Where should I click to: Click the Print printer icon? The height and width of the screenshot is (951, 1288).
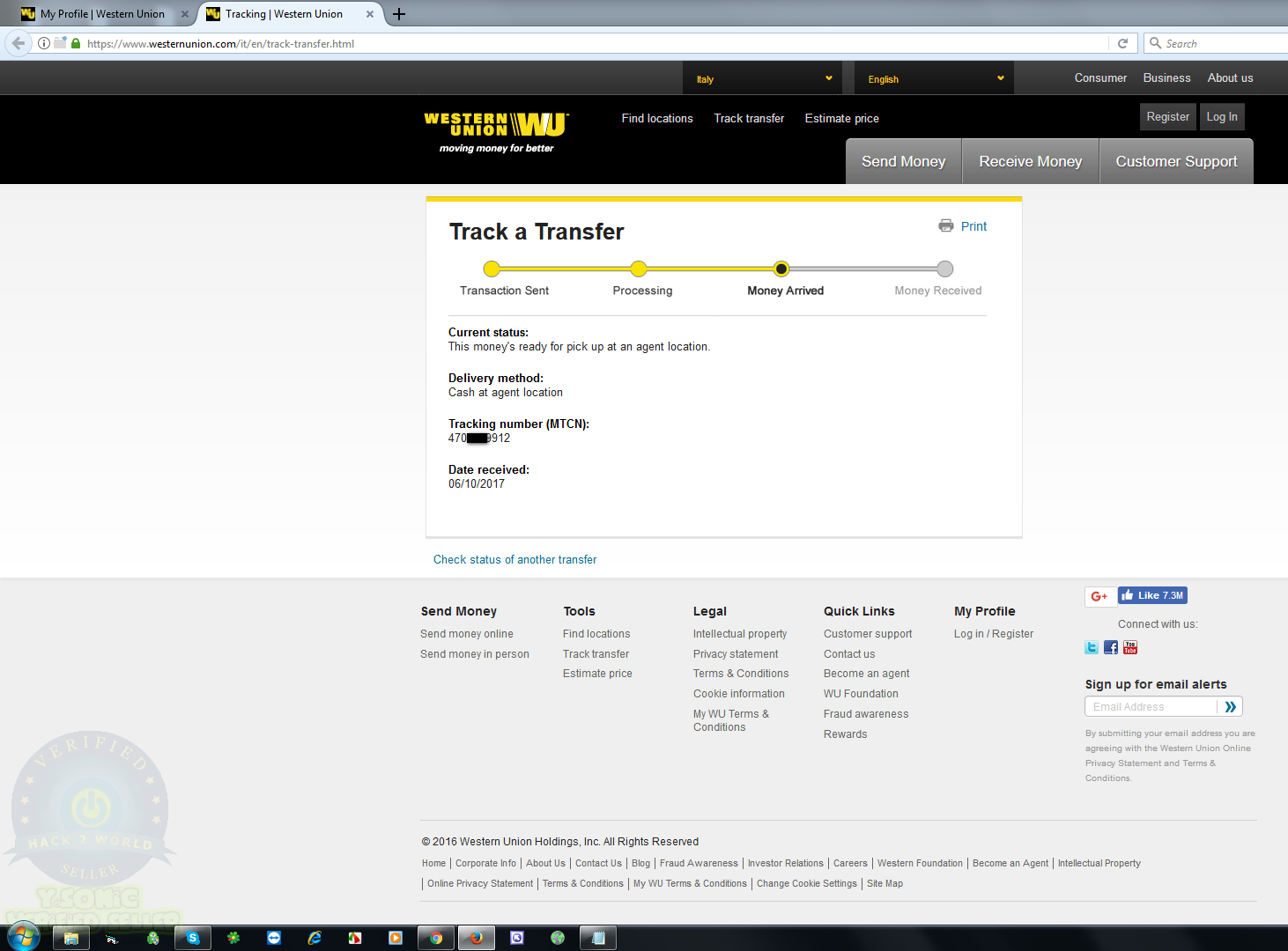click(946, 225)
